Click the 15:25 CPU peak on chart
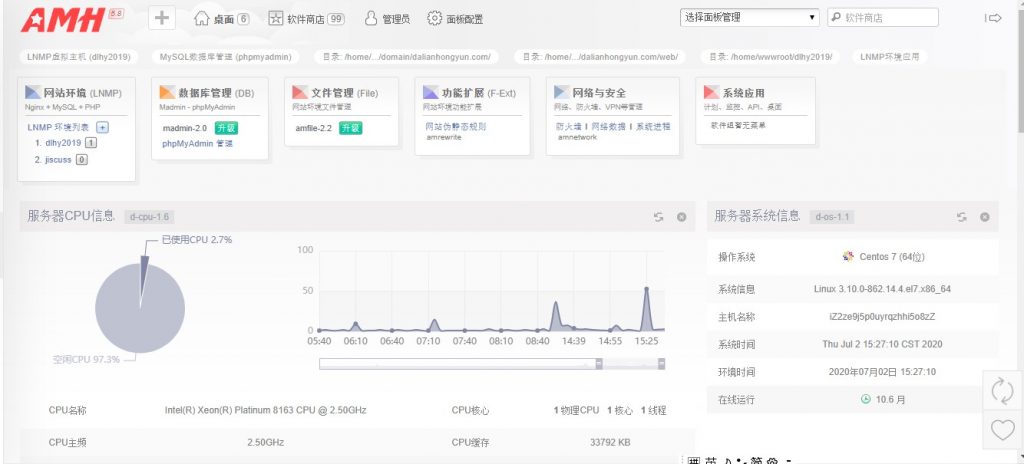 [x=647, y=288]
